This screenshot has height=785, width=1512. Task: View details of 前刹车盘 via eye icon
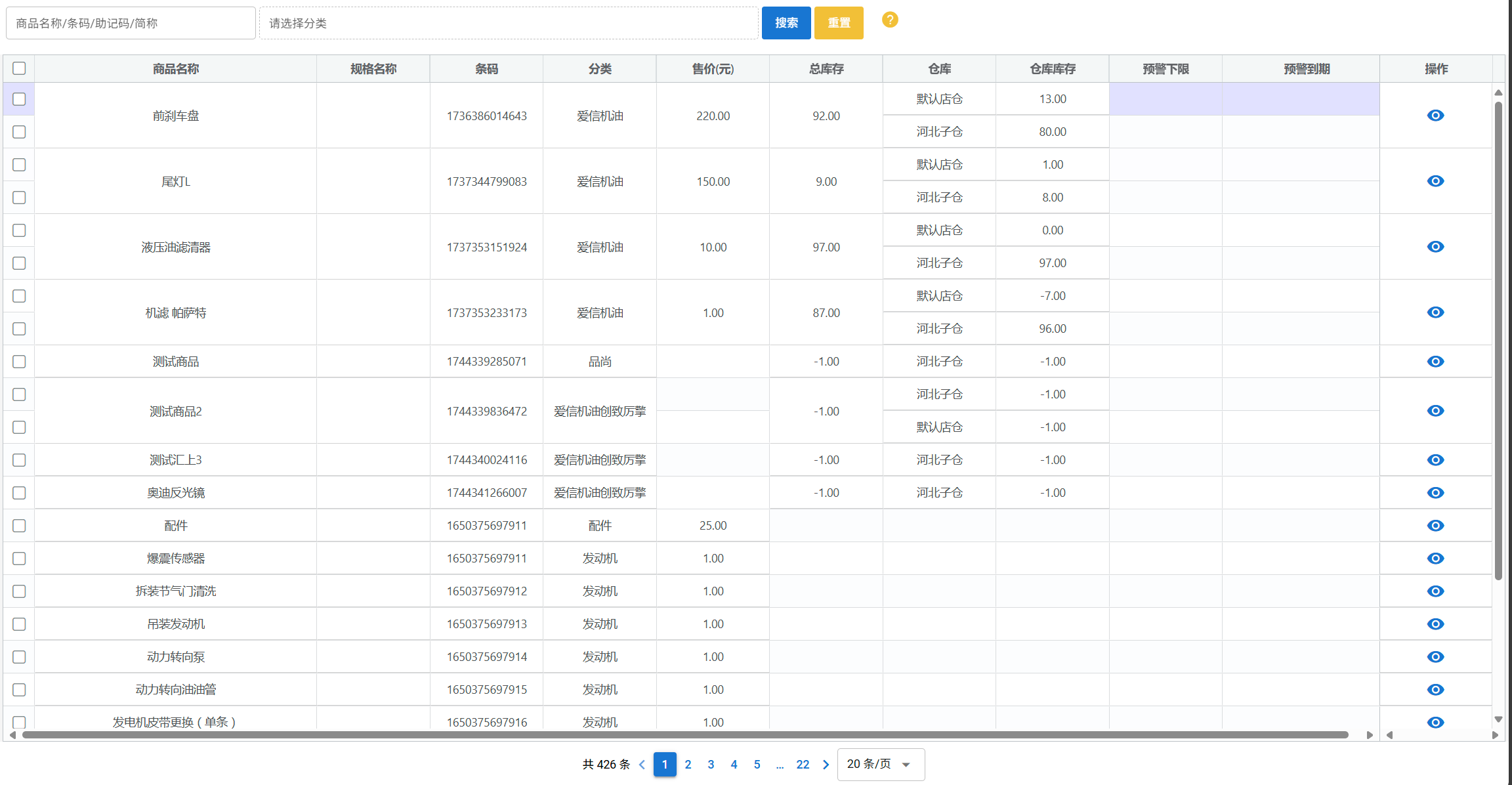1435,116
